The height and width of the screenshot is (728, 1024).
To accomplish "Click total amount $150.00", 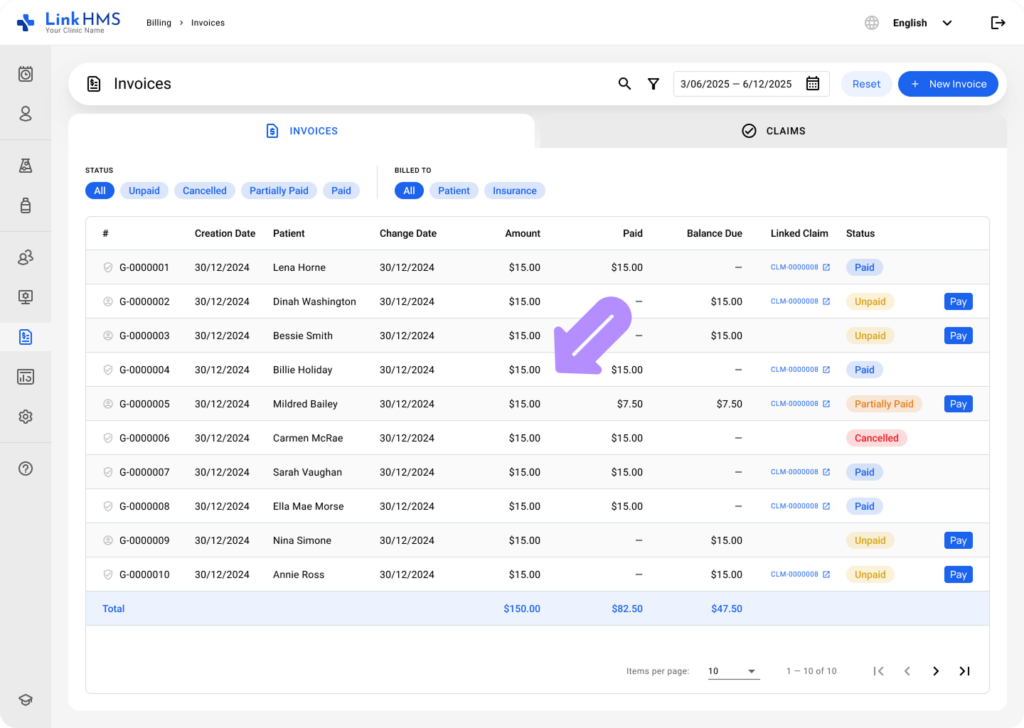I will [x=522, y=609].
